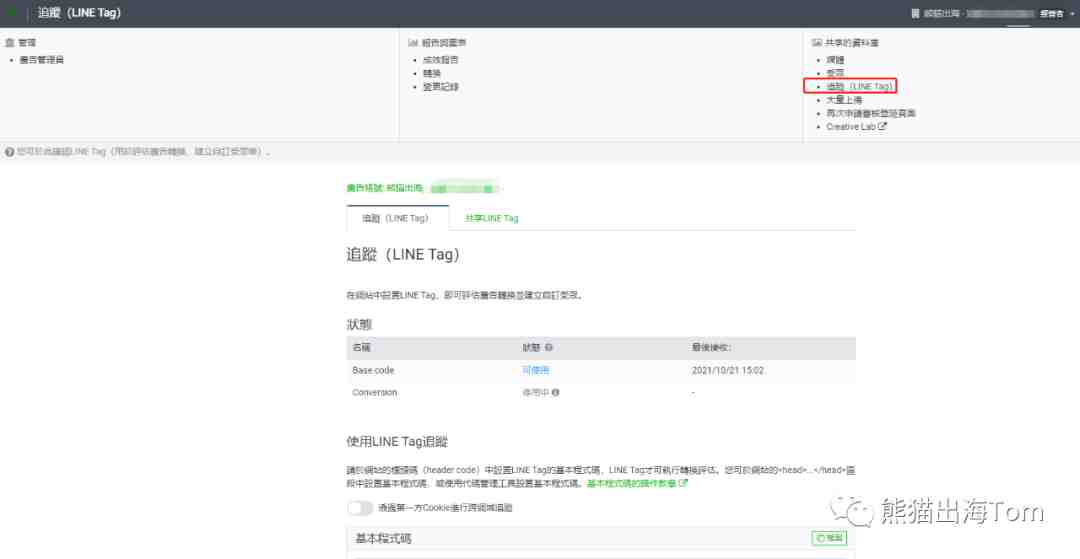Click the help question icon in info bar

pyautogui.click(x=9, y=151)
